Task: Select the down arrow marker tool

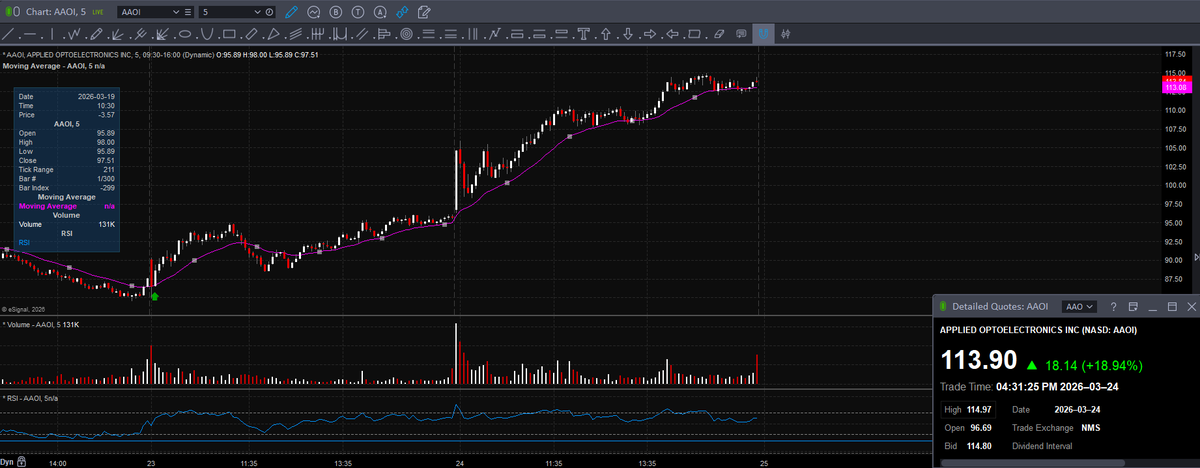Action: tap(628, 34)
